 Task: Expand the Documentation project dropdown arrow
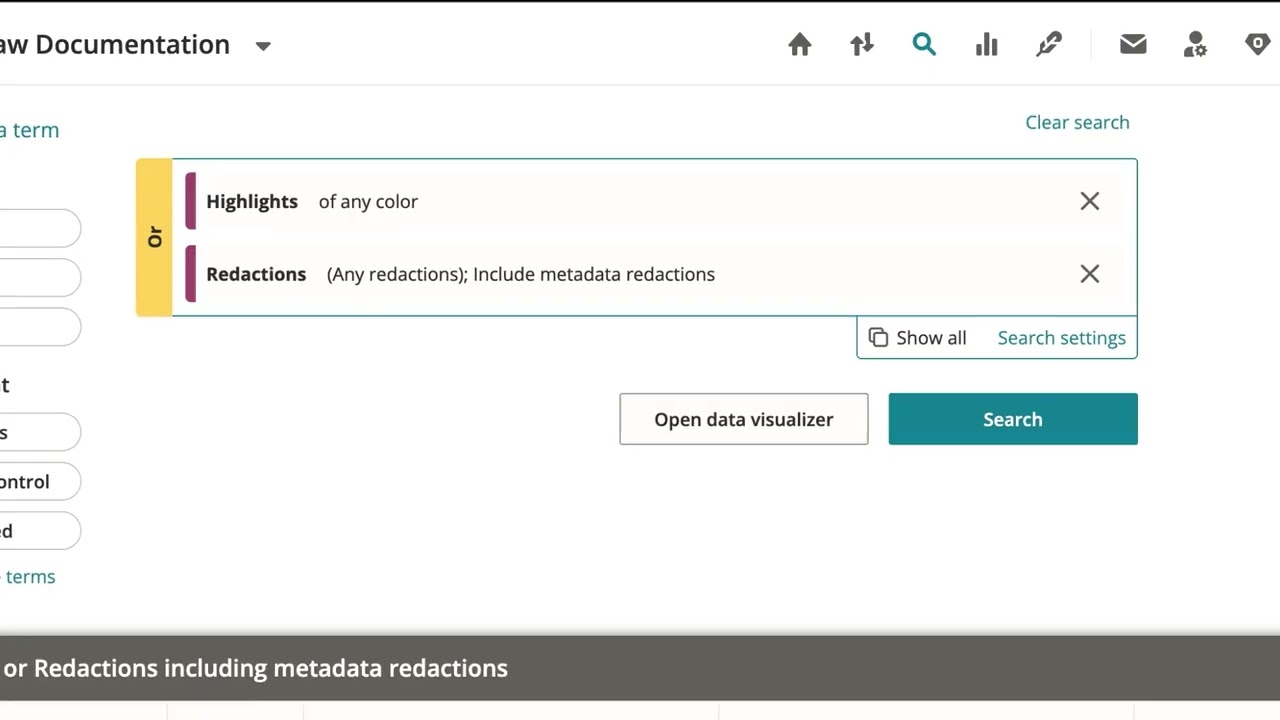[263, 46]
